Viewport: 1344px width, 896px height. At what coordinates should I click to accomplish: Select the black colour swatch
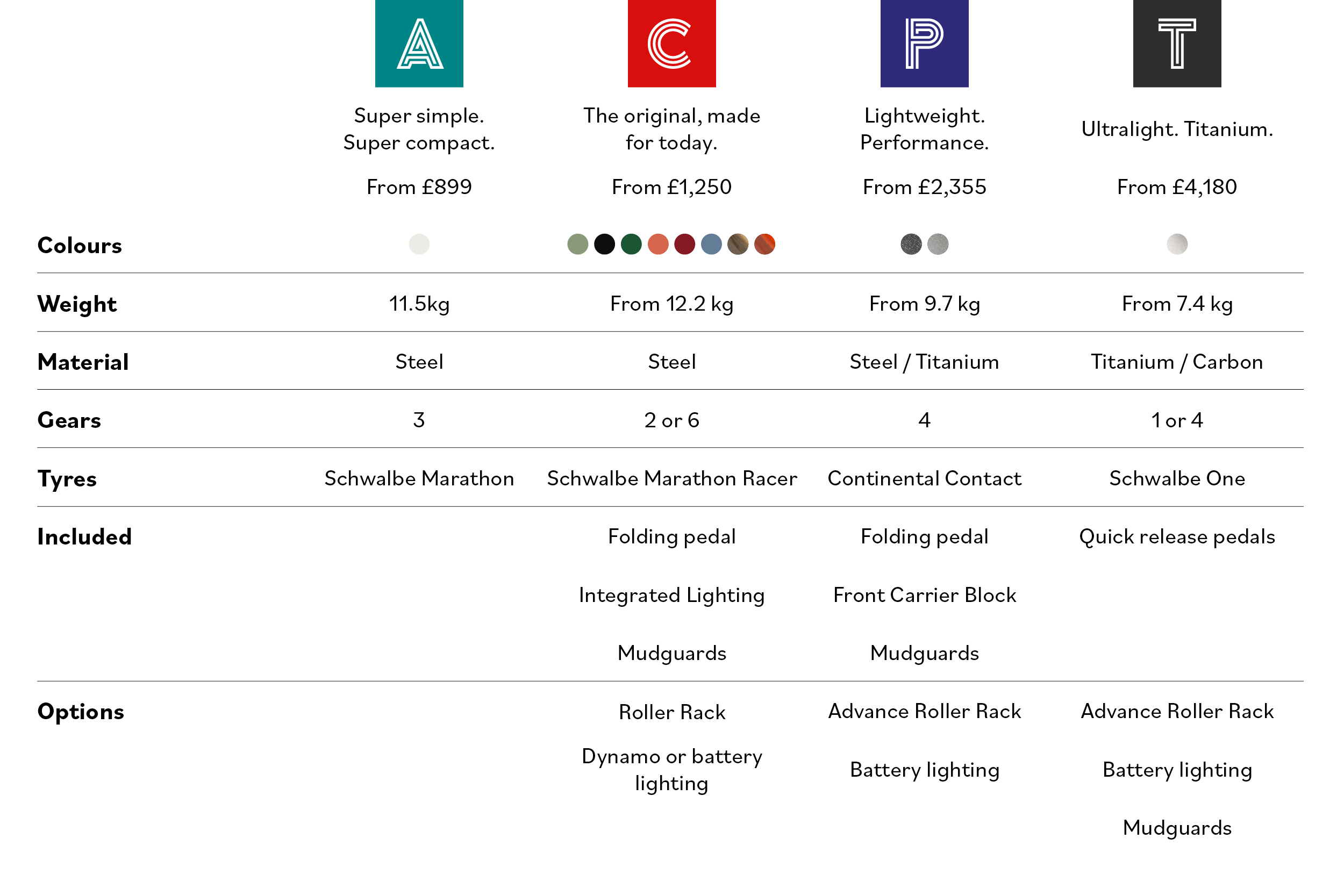(x=605, y=244)
